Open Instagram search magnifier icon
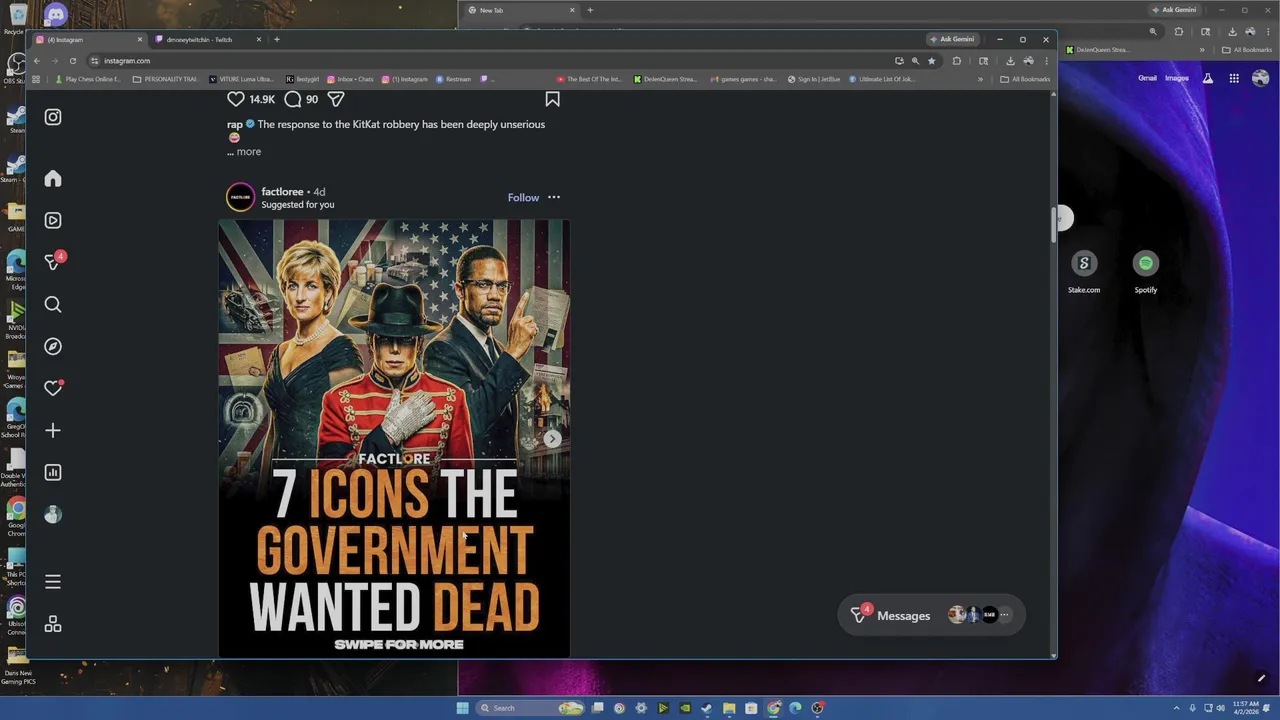 click(x=53, y=304)
